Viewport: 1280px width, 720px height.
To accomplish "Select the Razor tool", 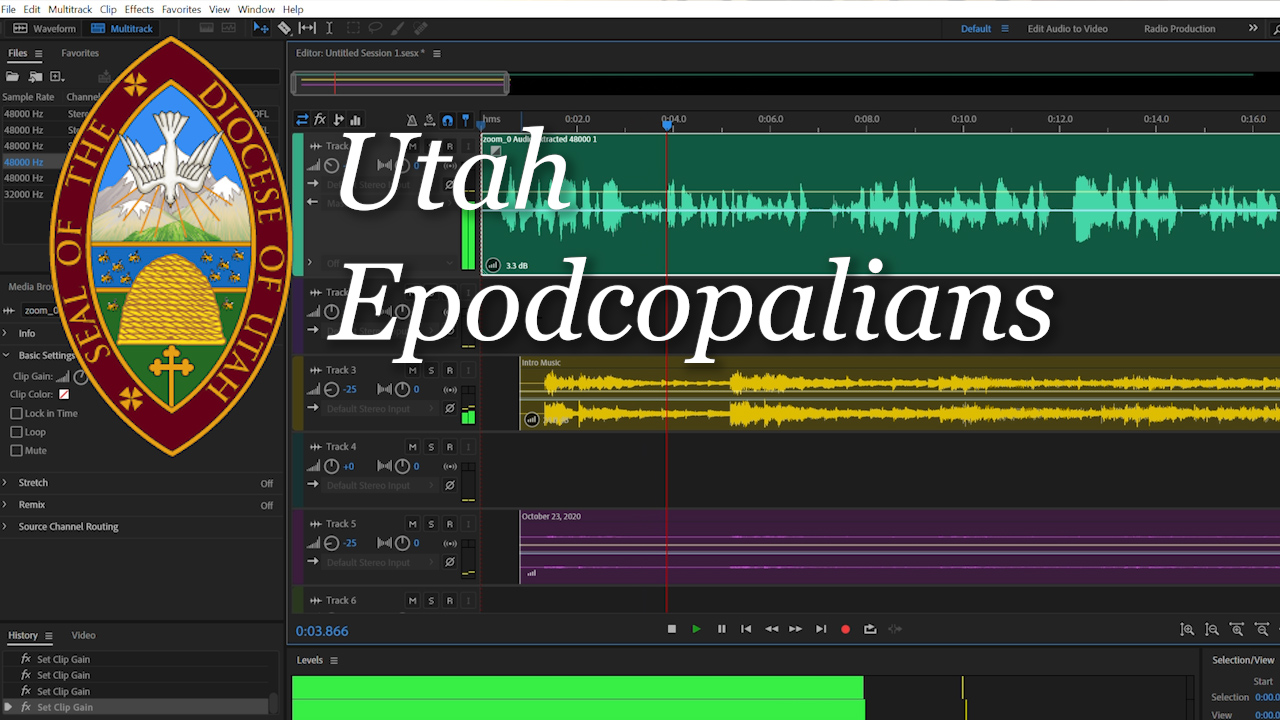I will tap(284, 28).
